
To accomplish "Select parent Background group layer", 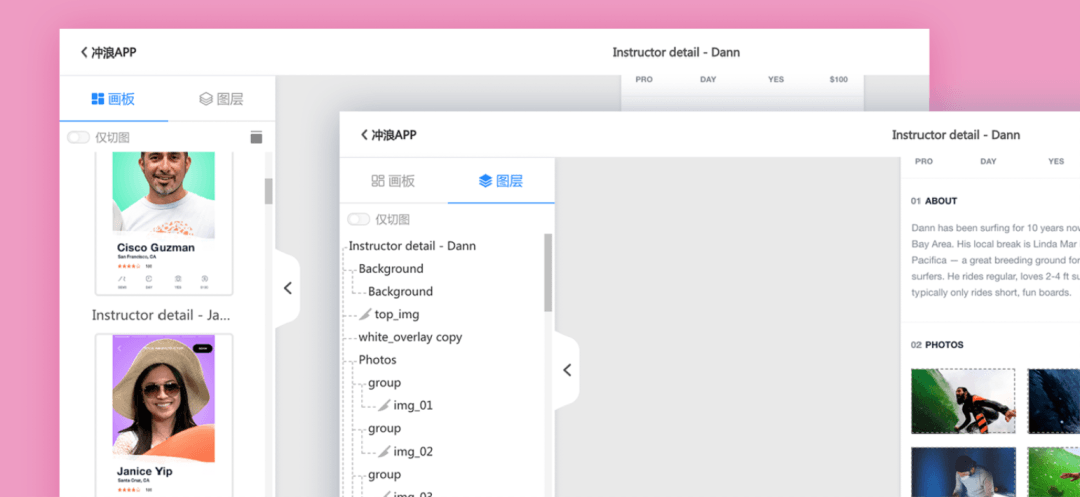I will coord(391,268).
